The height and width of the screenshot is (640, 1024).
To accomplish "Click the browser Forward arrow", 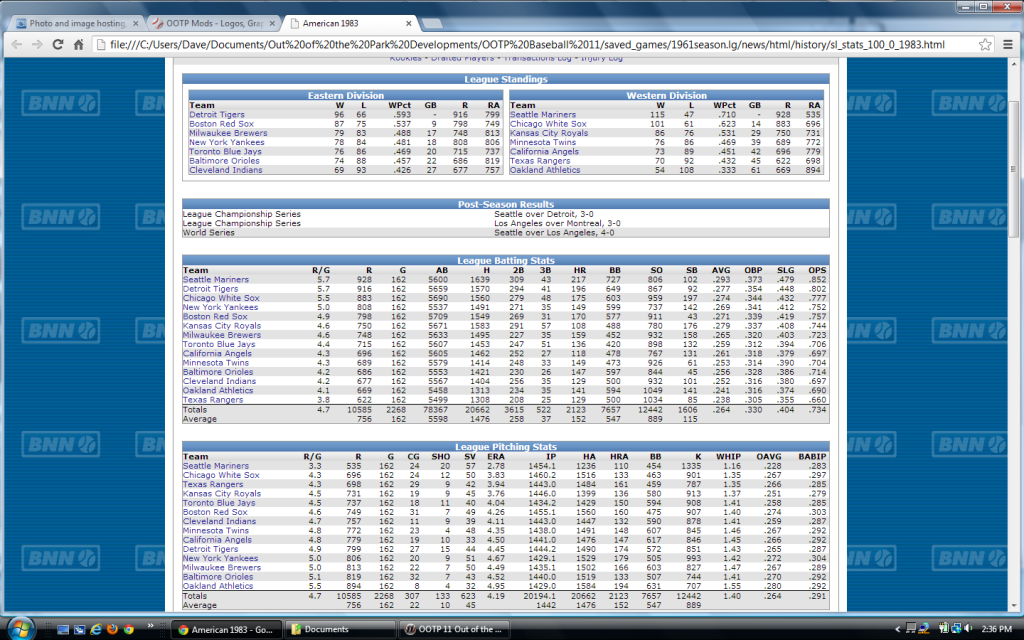I will click(37, 44).
